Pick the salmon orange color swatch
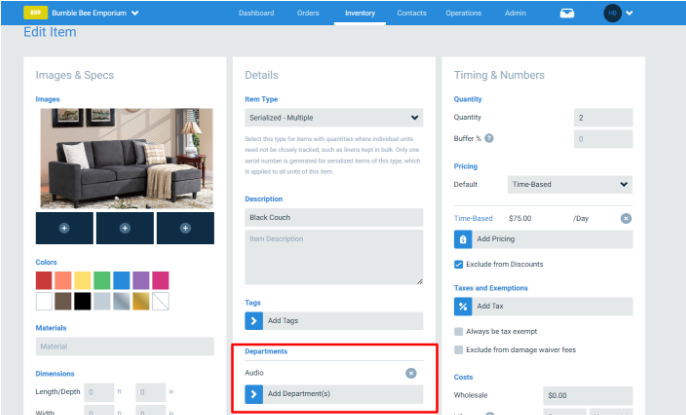Viewport: 686px width, 415px height. (x=63, y=280)
